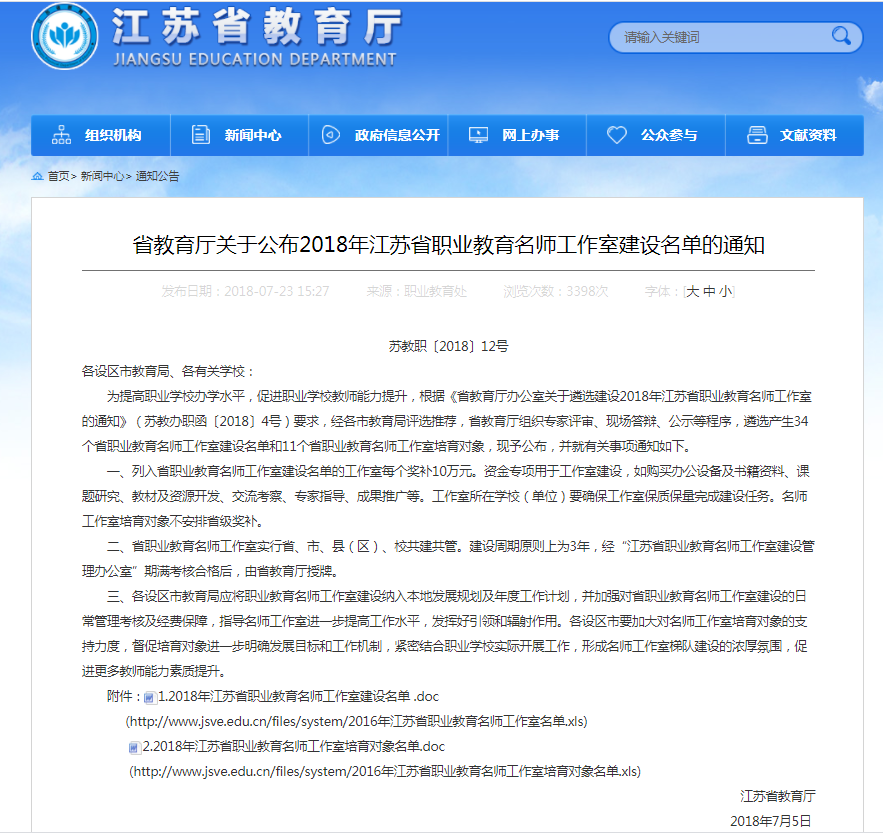
Task: Set font size to 大
Action: (693, 291)
